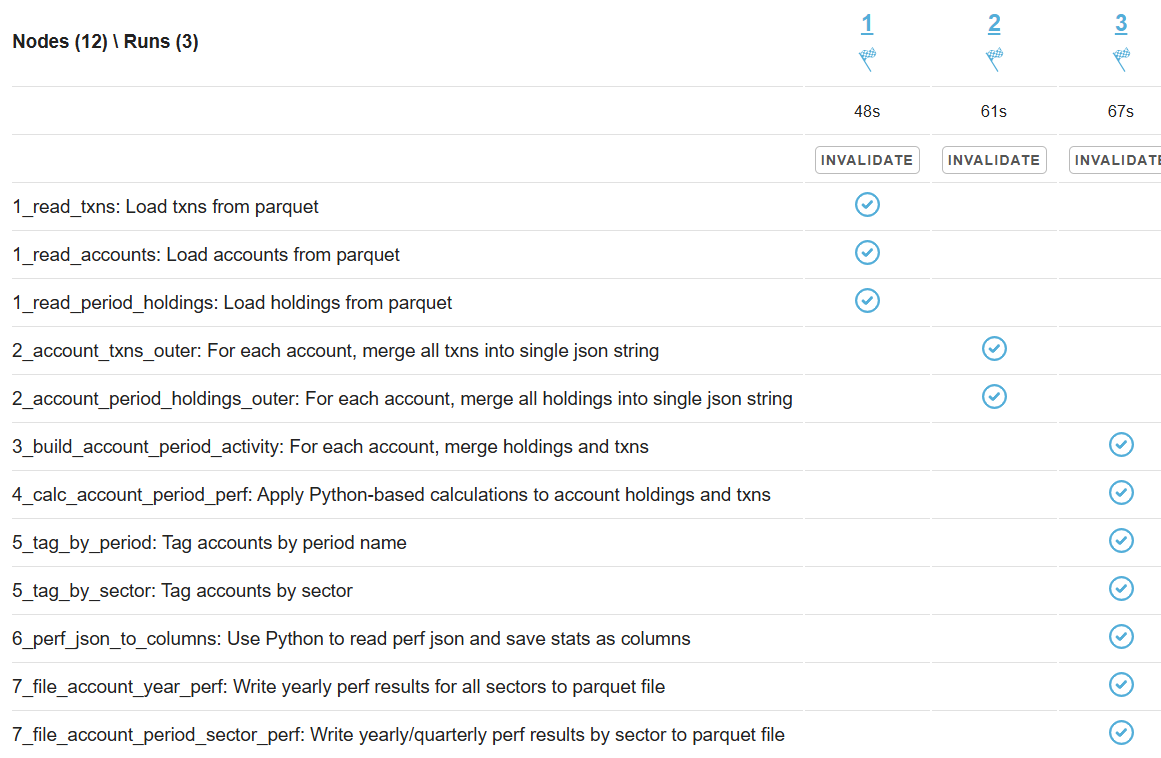Open the run 3 link
This screenshot has width=1161, height=758.
click(1121, 24)
